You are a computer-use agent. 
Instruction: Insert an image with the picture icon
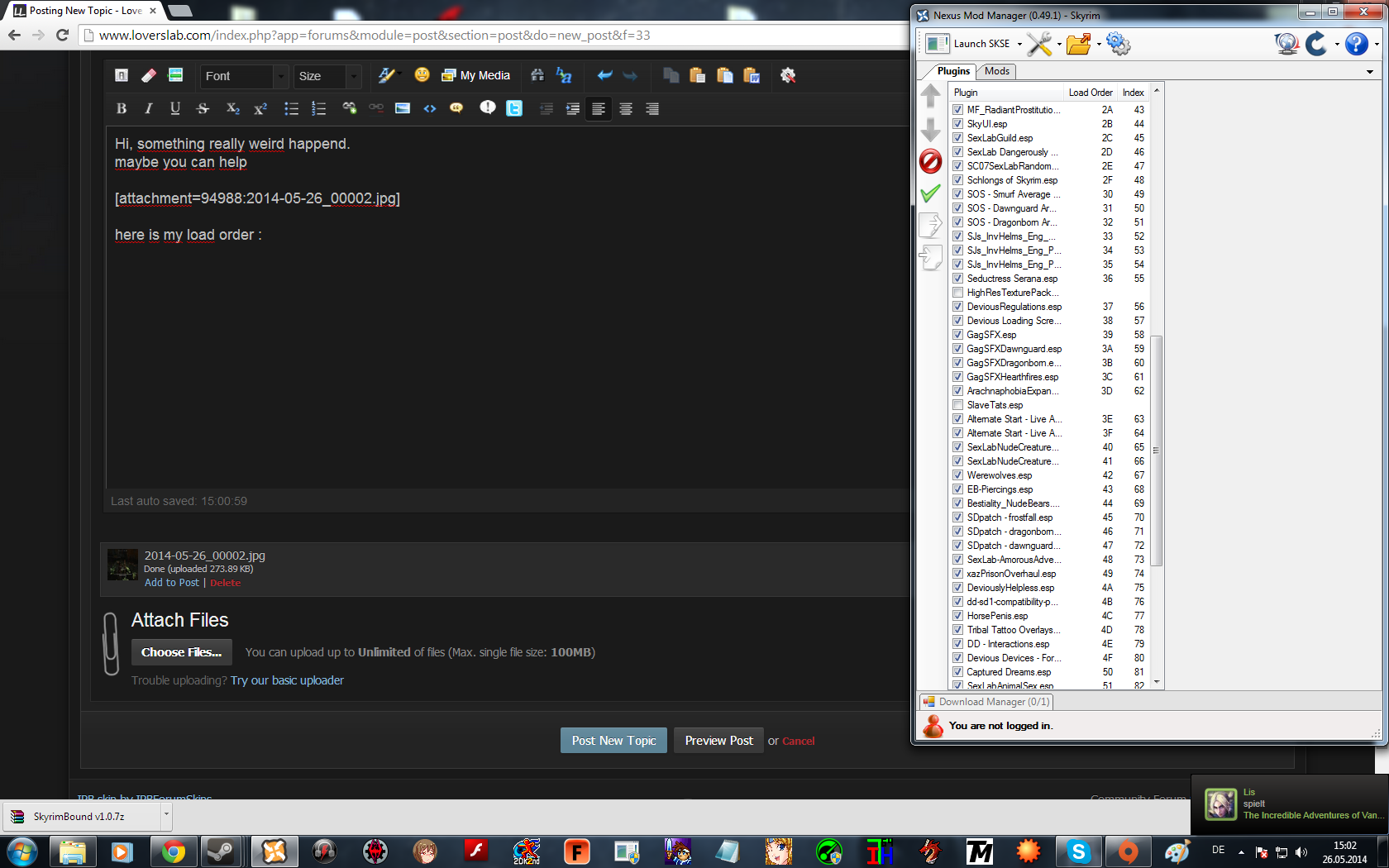(x=403, y=108)
